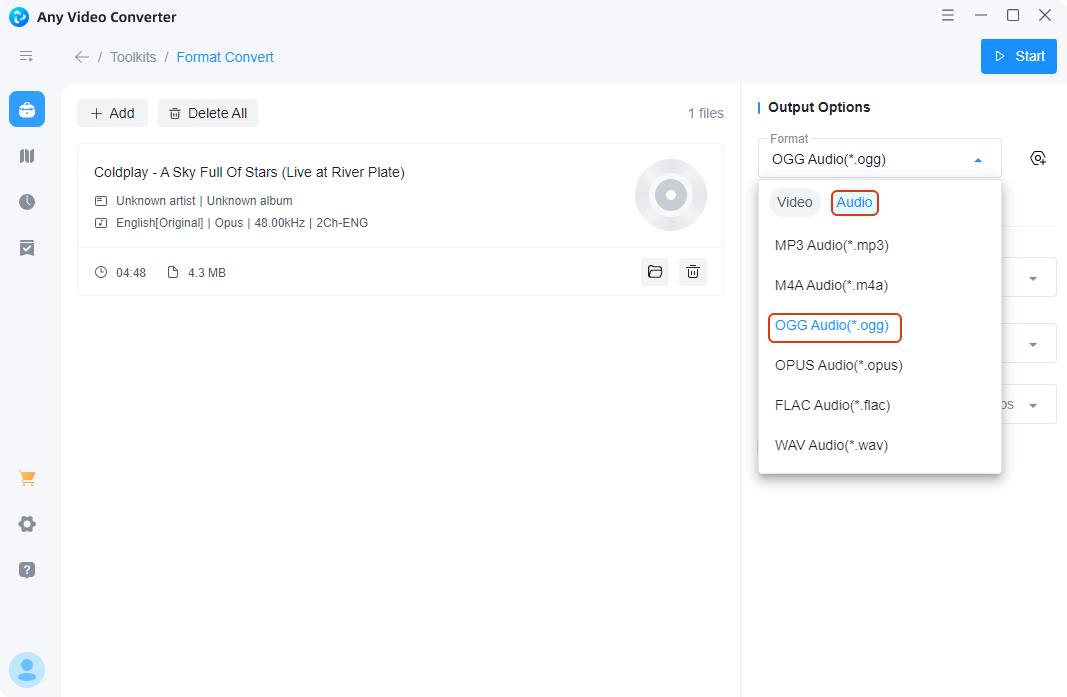Image resolution: width=1067 pixels, height=697 pixels.
Task: Click the help question mark icon
Action: 27,570
